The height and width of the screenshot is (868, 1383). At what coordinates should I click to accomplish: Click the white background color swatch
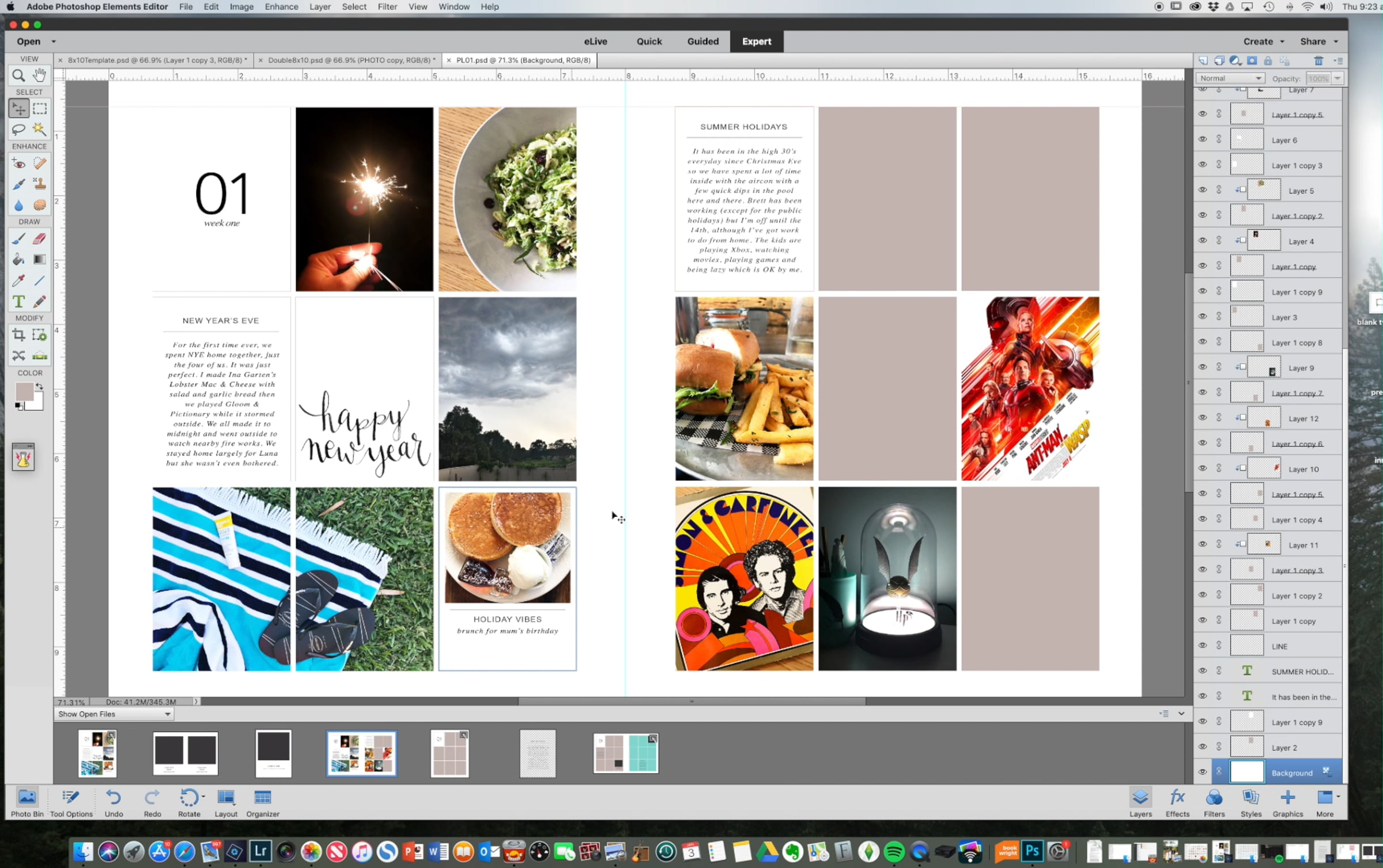(x=37, y=403)
